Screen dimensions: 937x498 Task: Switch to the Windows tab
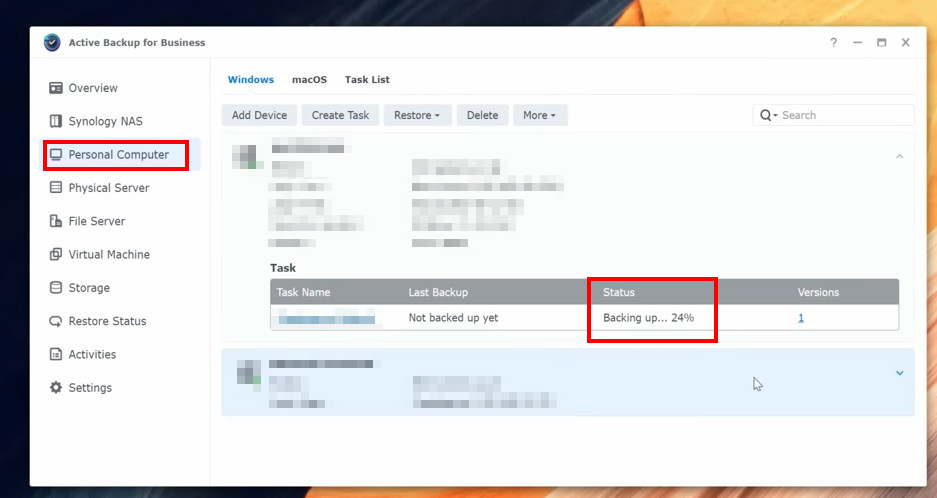(x=251, y=80)
